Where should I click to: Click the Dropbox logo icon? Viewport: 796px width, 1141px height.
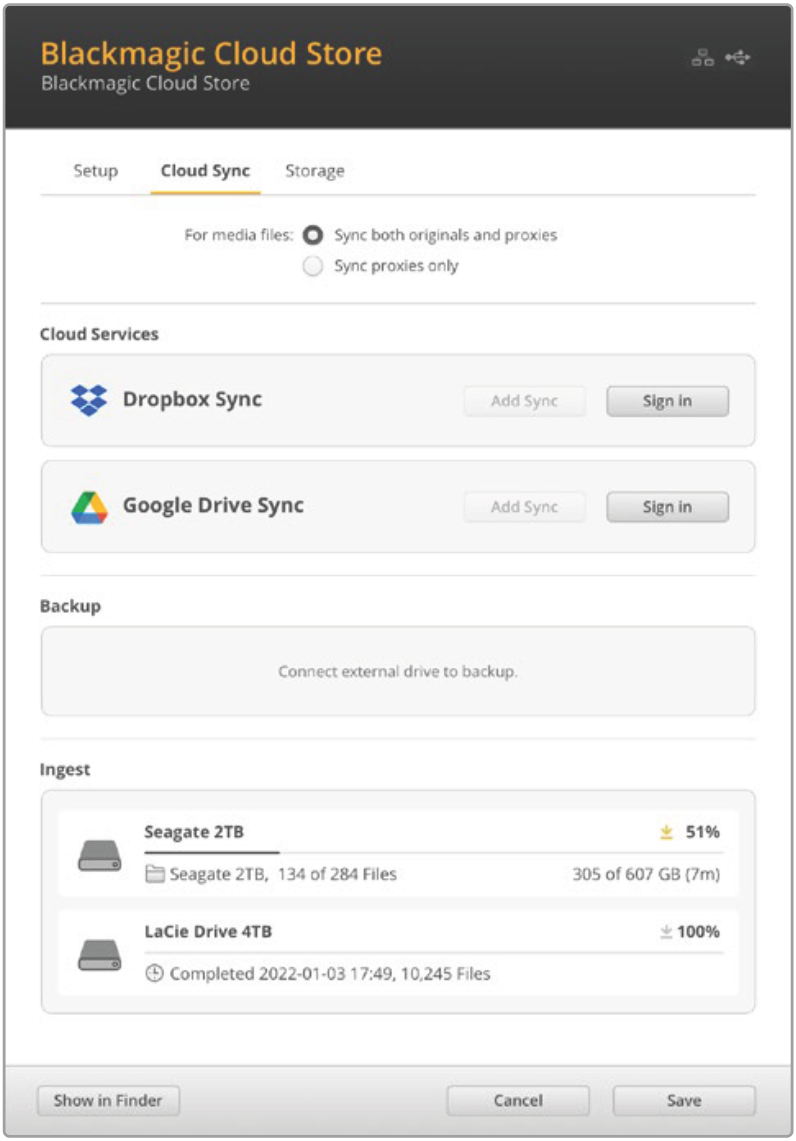click(89, 400)
